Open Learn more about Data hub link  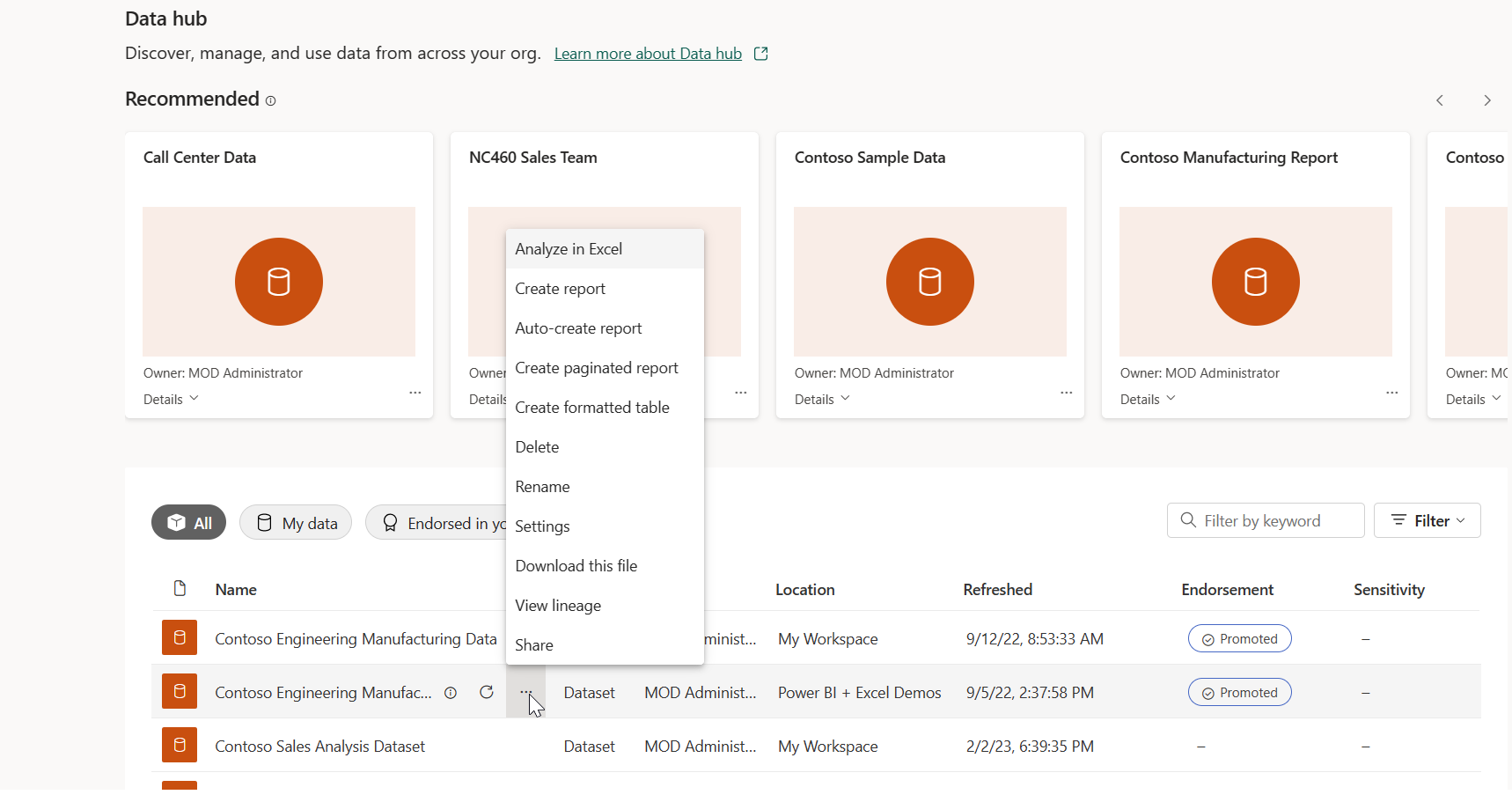pyautogui.click(x=648, y=54)
